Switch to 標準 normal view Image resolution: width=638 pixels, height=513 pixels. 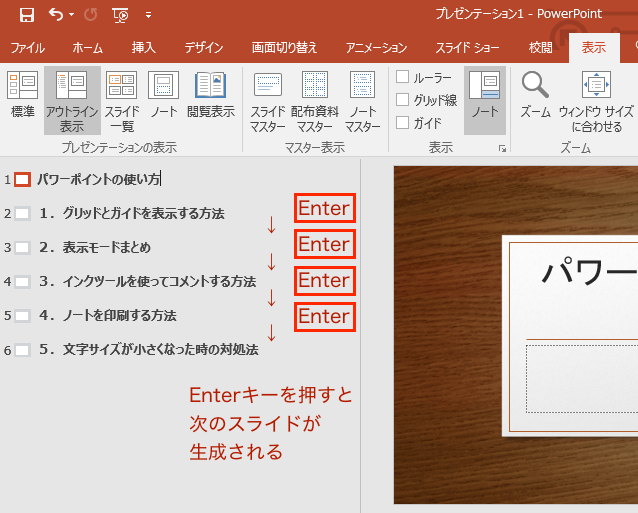point(22,100)
